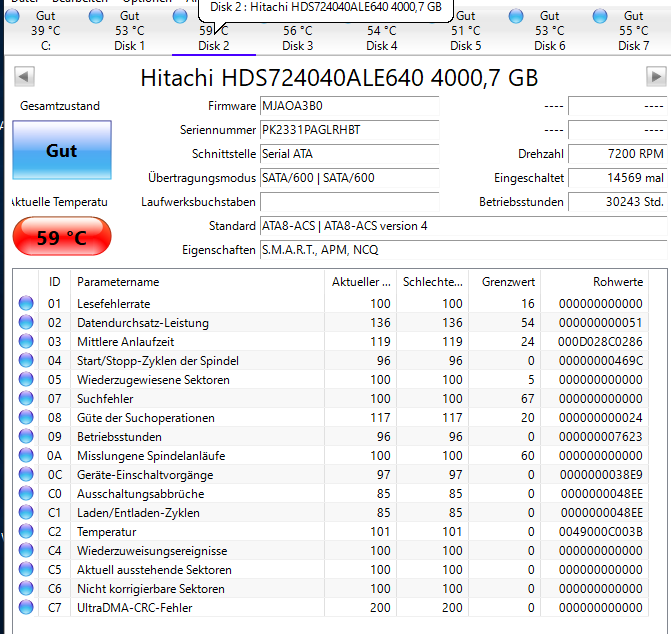Click raw value 000D028C0286

[600, 342]
